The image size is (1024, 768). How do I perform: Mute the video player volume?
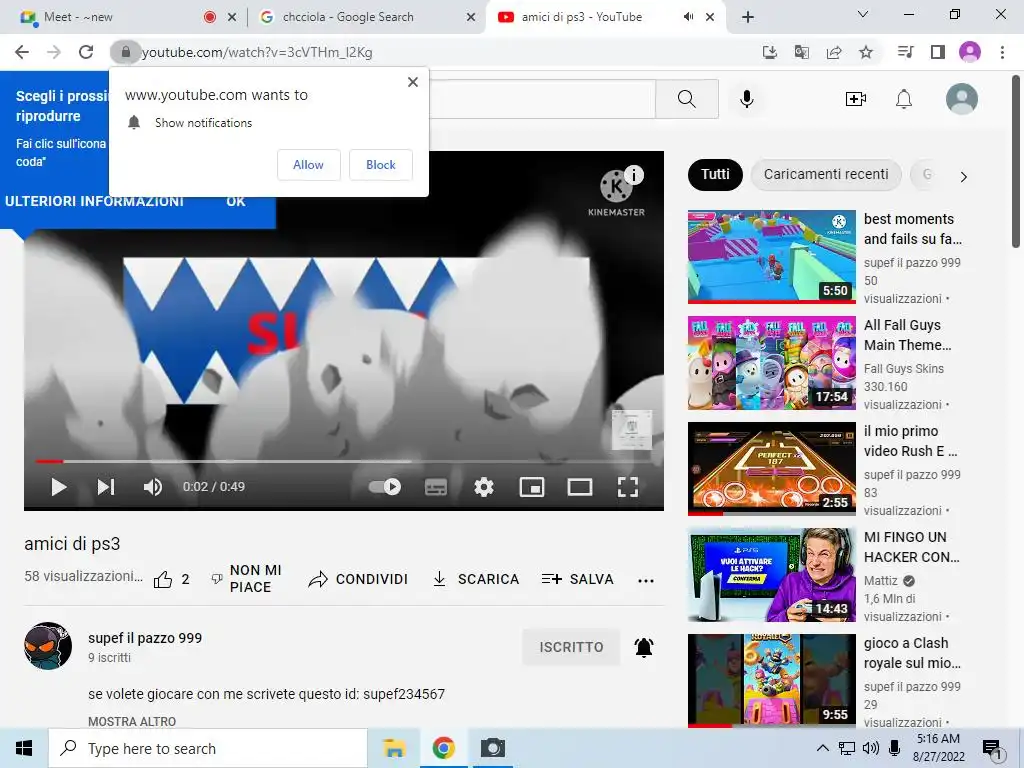[x=153, y=487]
